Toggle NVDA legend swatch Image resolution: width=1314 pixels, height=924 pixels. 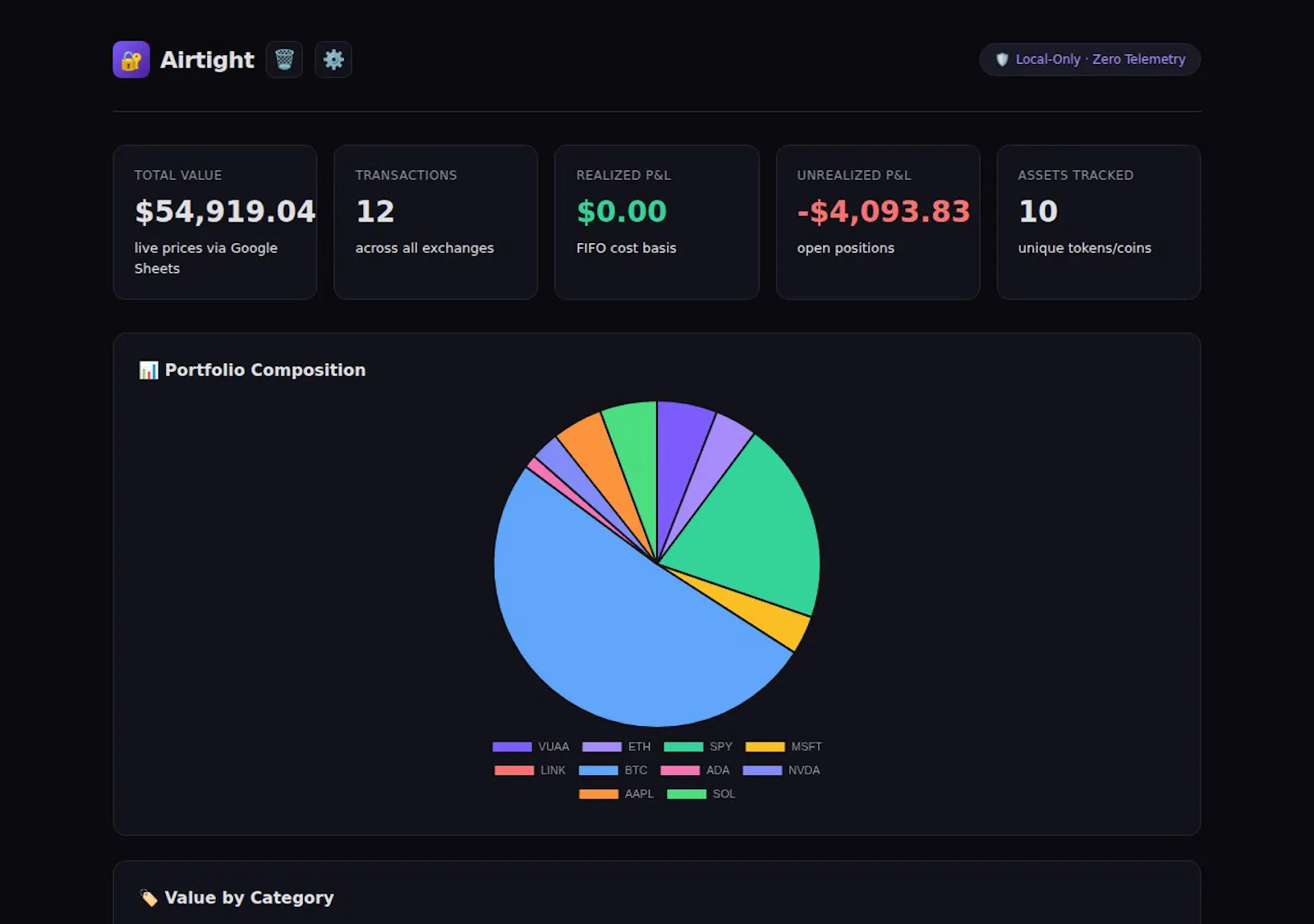[762, 770]
